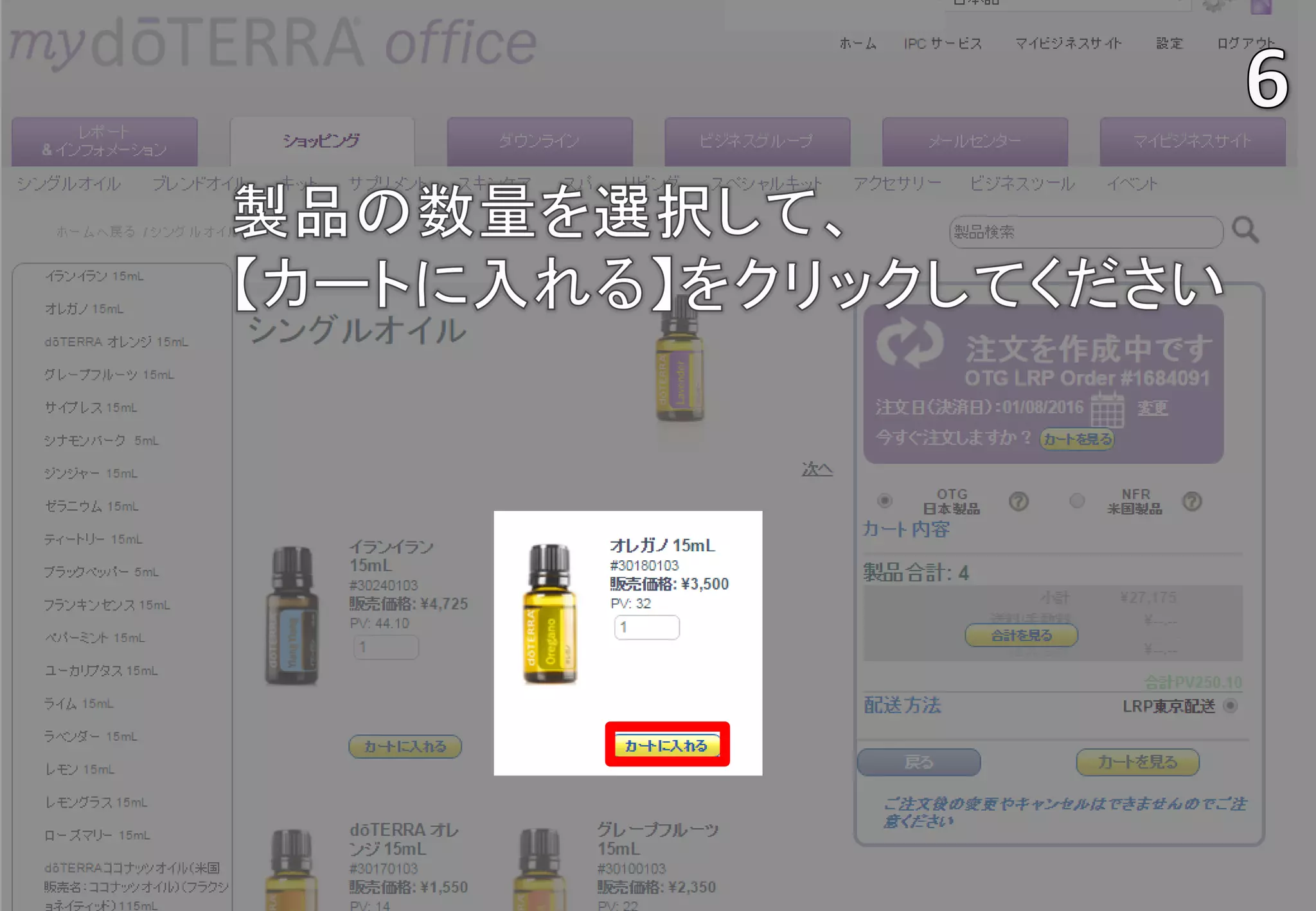Select LRP東京配送 shipping radio button
1316x911 pixels.
tap(1230, 705)
